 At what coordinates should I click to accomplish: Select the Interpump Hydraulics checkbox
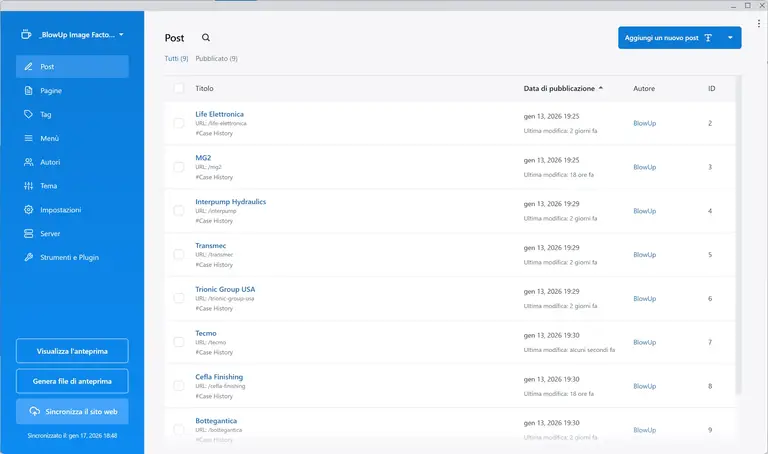[x=179, y=211]
